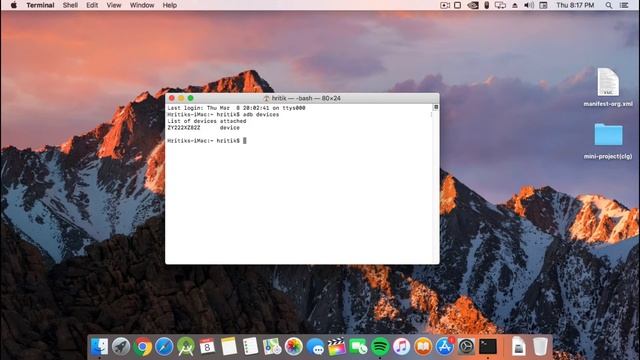The width and height of the screenshot is (640, 360).
Task: Click the 'Last login' line in Terminal
Action: tap(236, 108)
